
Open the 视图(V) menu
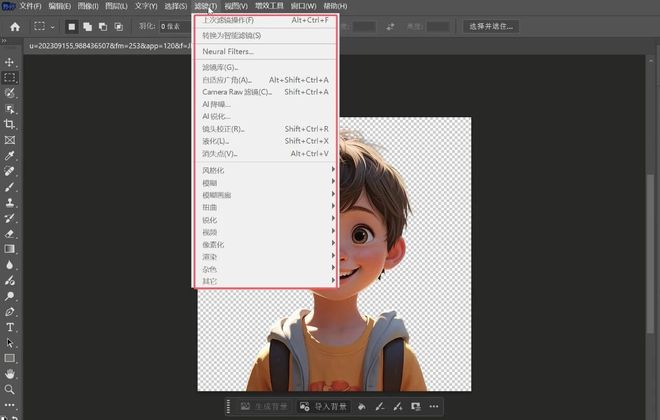[236, 6]
